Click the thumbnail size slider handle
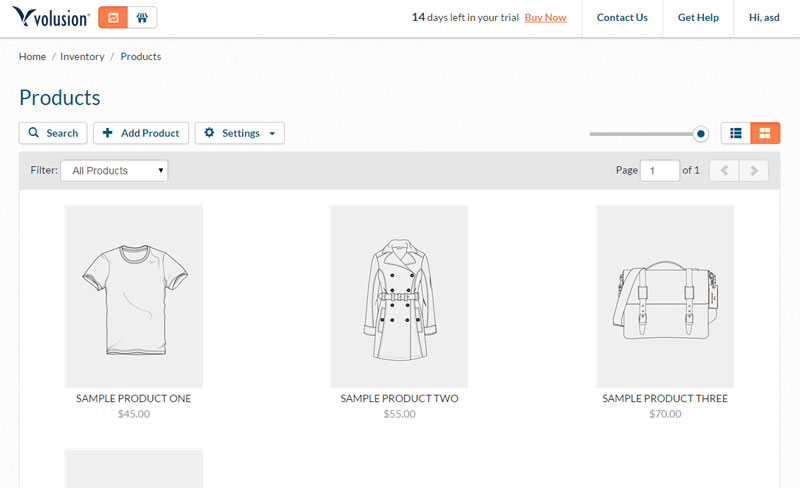This screenshot has height=488, width=800. (701, 134)
